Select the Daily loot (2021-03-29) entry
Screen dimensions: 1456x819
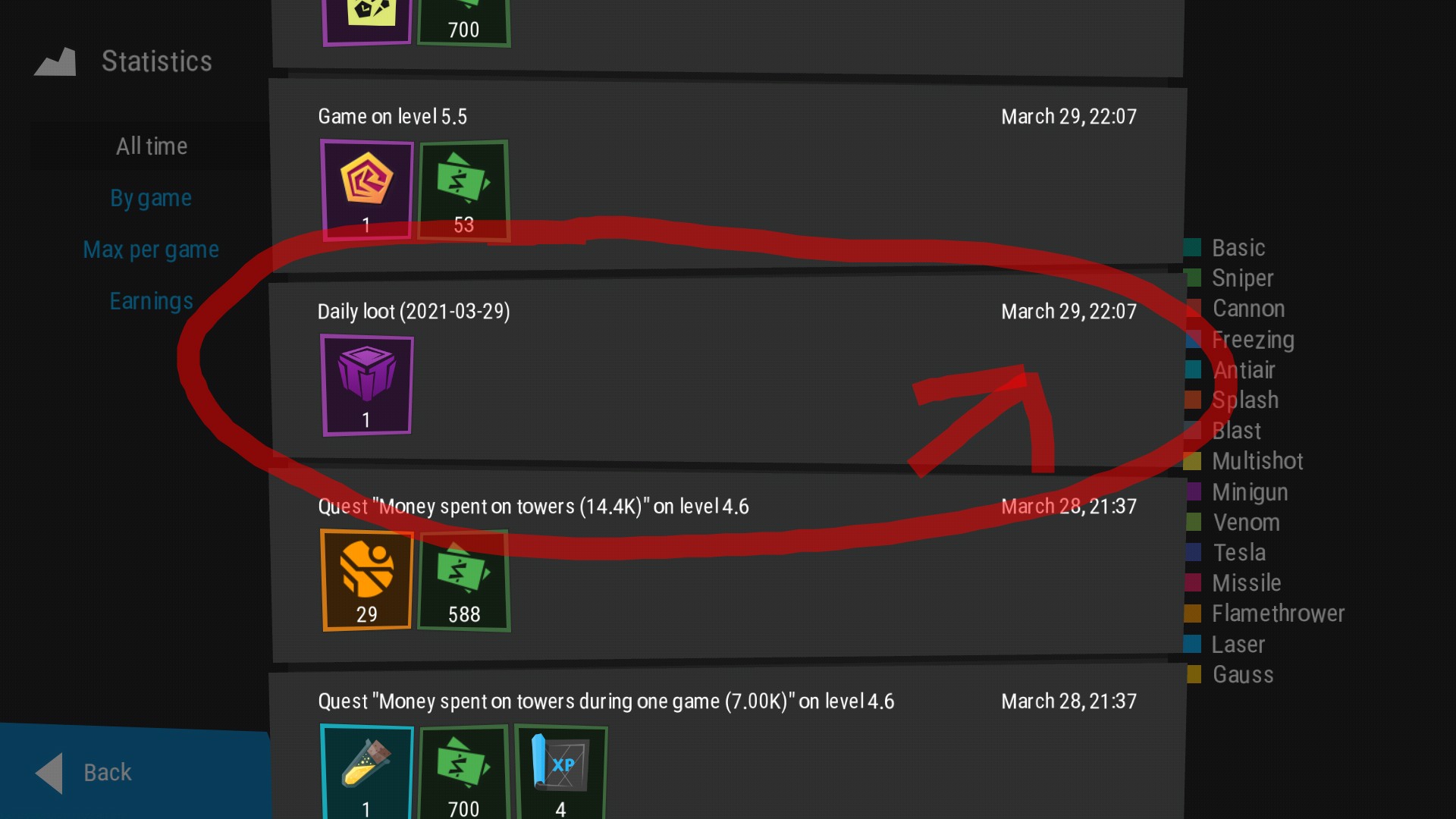click(x=728, y=370)
